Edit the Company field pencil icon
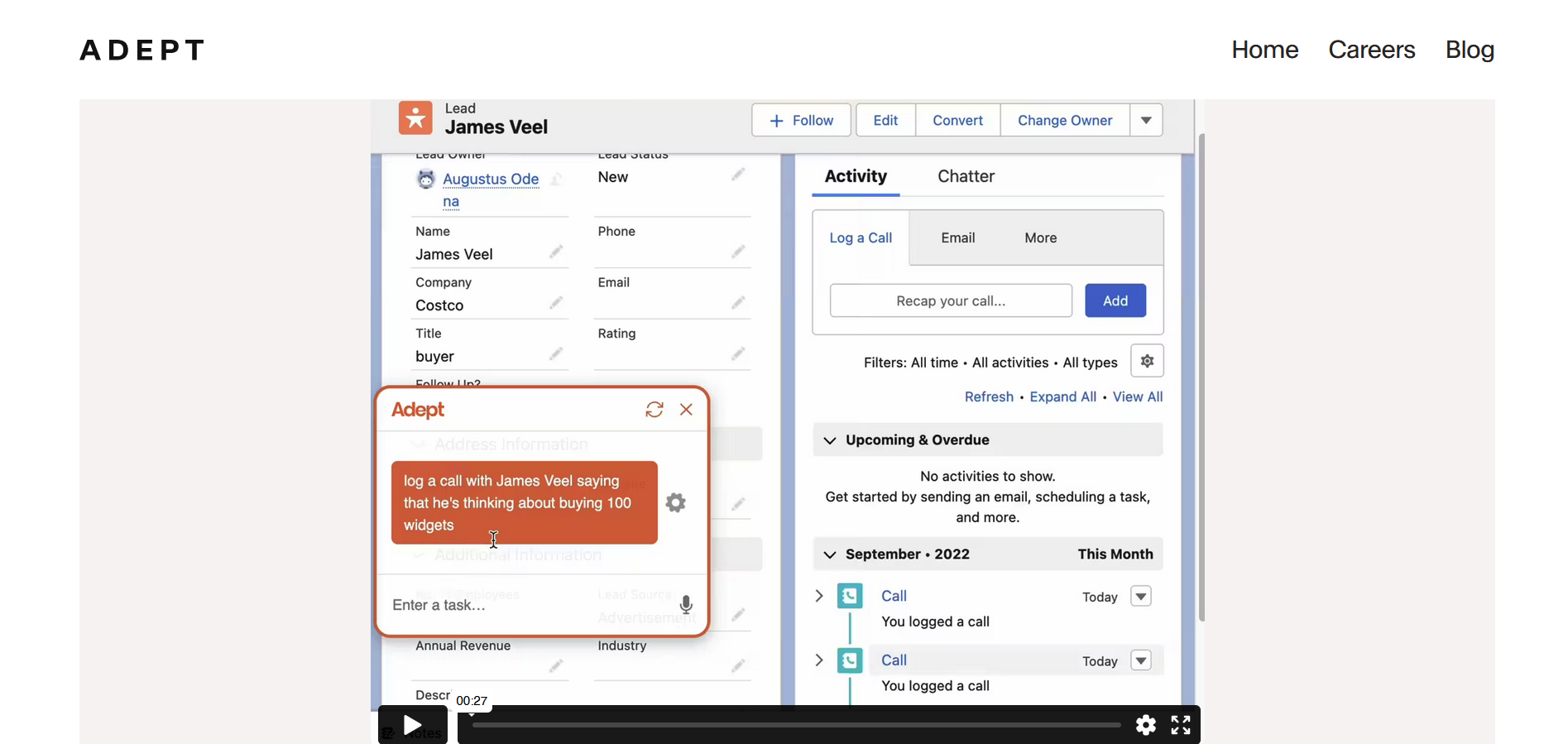 (x=556, y=302)
